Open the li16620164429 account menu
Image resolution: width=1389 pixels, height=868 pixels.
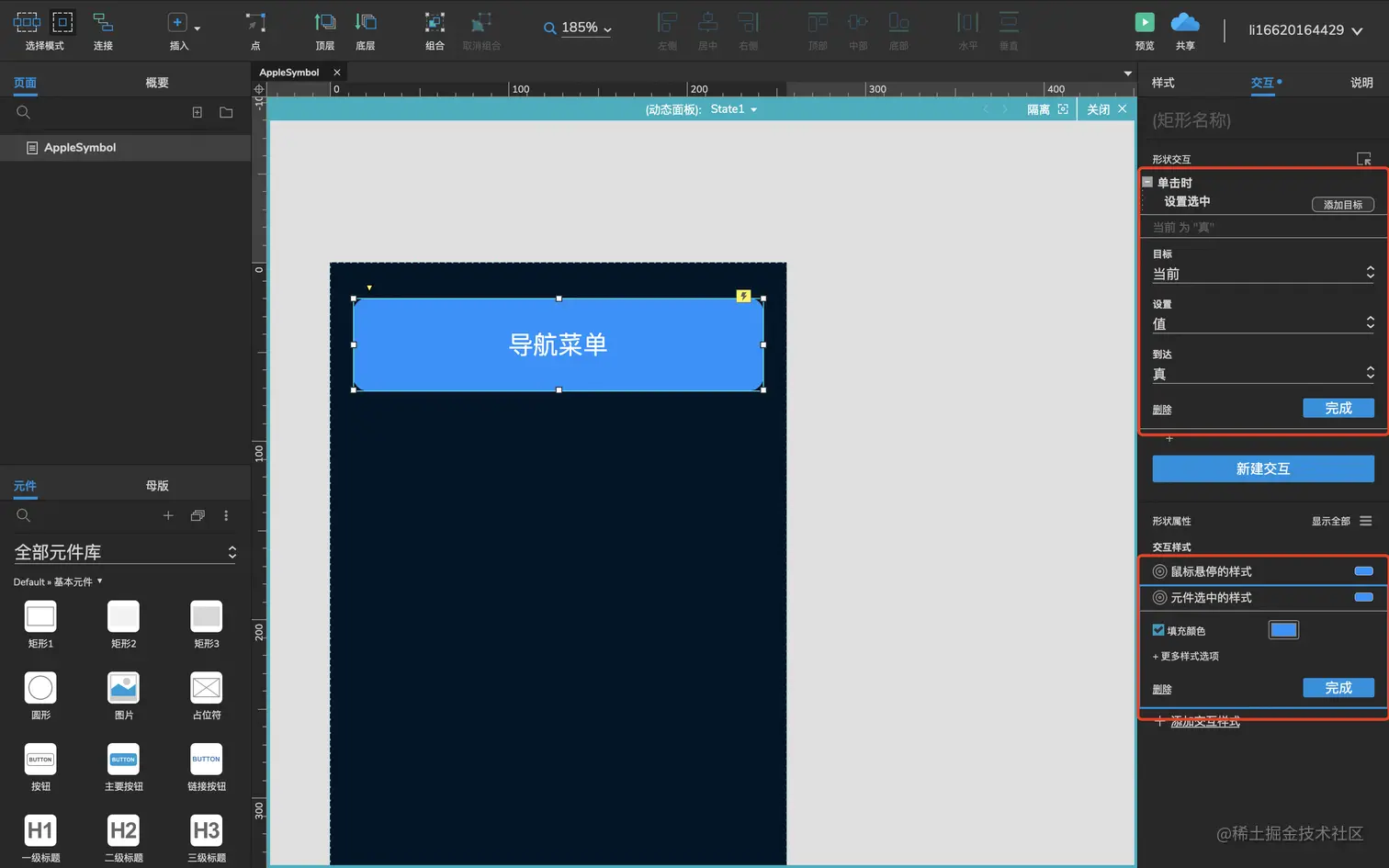pyautogui.click(x=1304, y=30)
